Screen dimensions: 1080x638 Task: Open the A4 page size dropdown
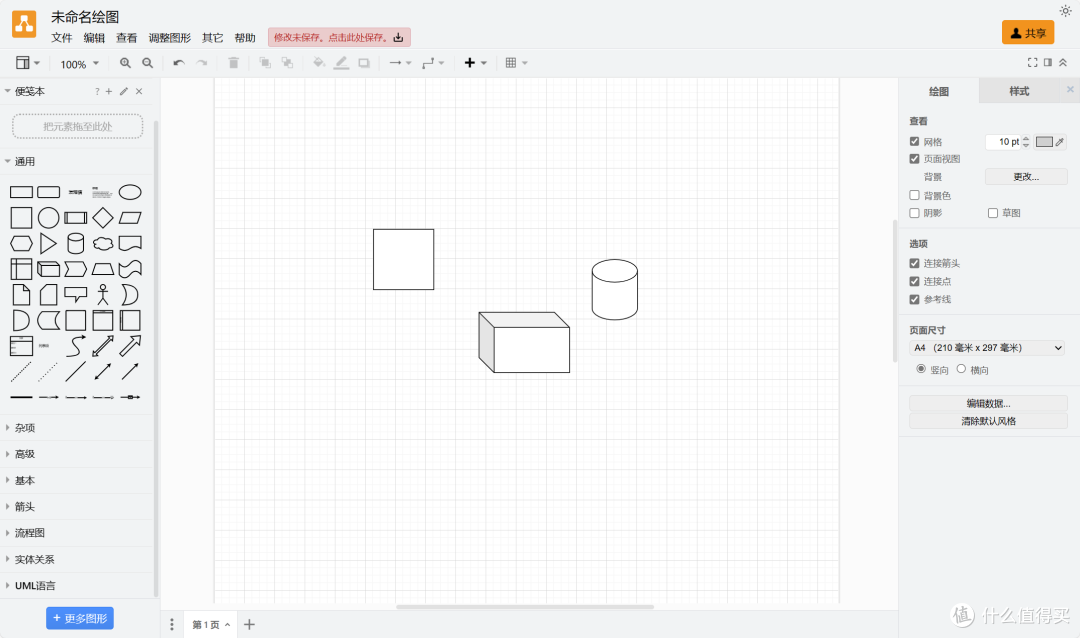click(x=986, y=348)
